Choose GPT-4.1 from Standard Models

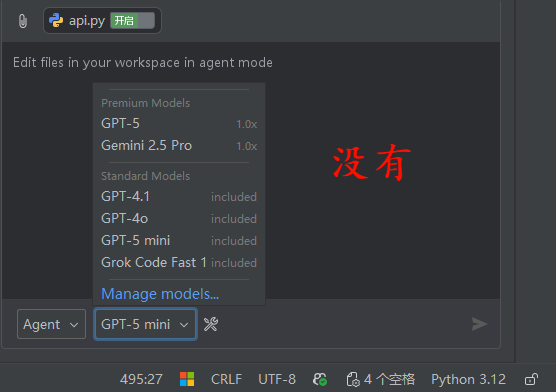(x=179, y=197)
